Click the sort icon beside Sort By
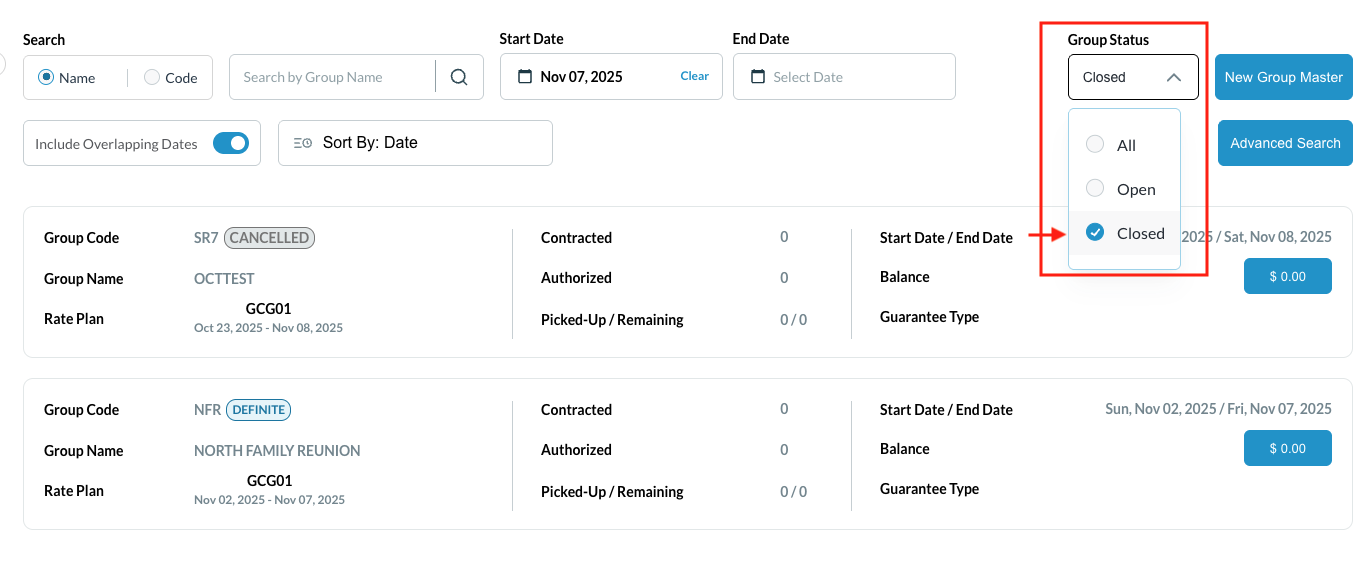1370x568 pixels. [x=302, y=143]
